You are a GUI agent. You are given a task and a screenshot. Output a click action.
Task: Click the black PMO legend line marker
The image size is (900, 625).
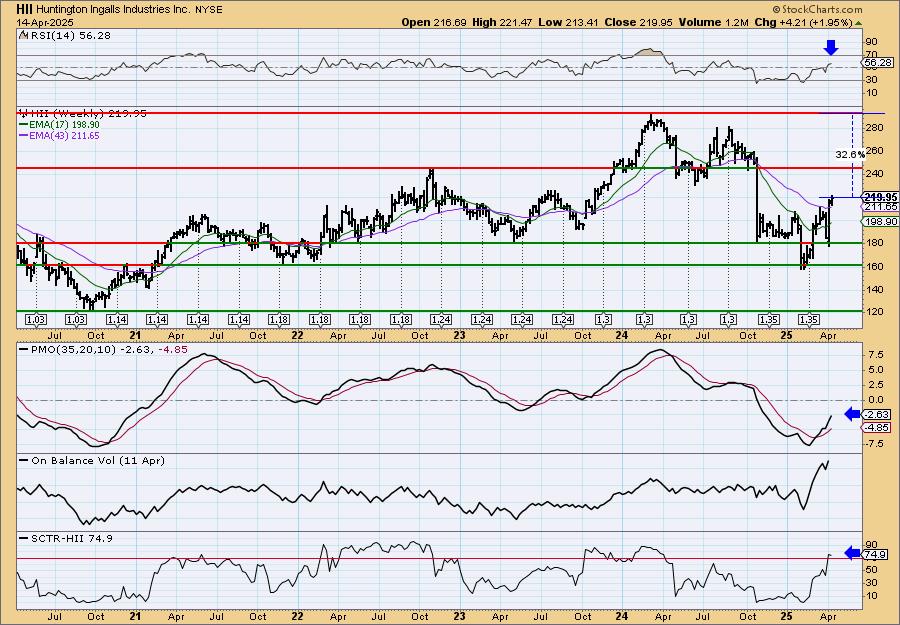tap(24, 349)
